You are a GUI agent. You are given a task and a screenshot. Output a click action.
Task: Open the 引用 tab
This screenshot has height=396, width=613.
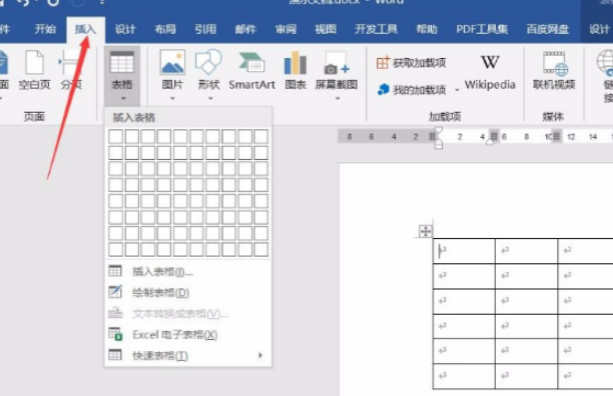(x=205, y=29)
